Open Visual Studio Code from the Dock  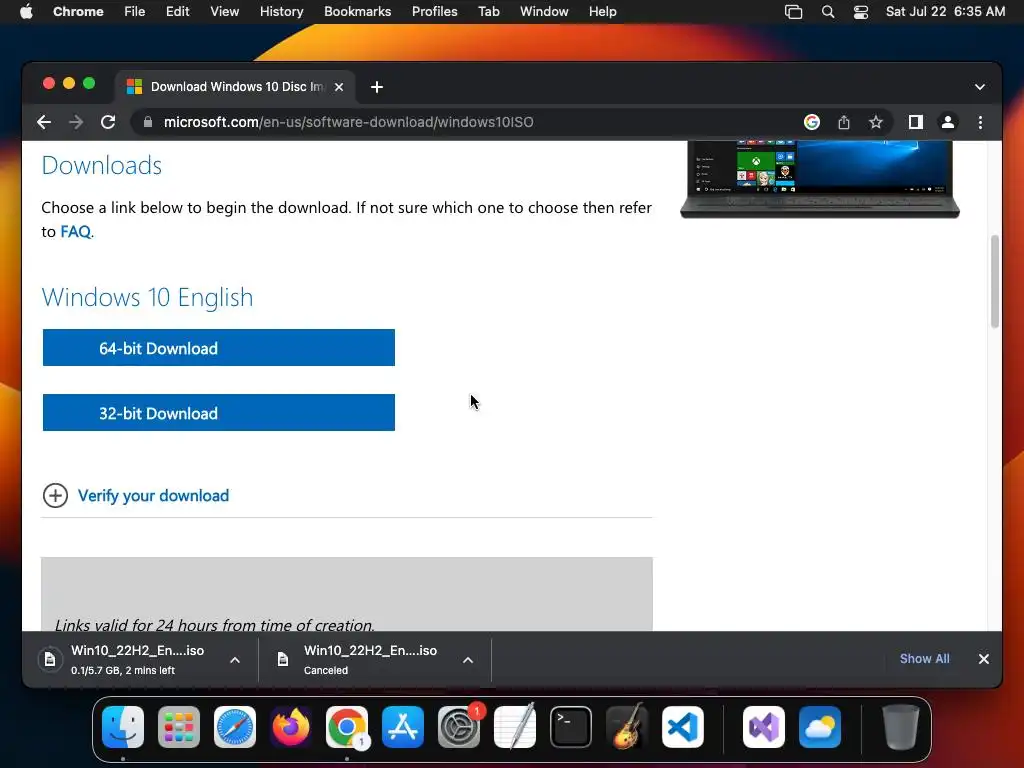[683, 727]
